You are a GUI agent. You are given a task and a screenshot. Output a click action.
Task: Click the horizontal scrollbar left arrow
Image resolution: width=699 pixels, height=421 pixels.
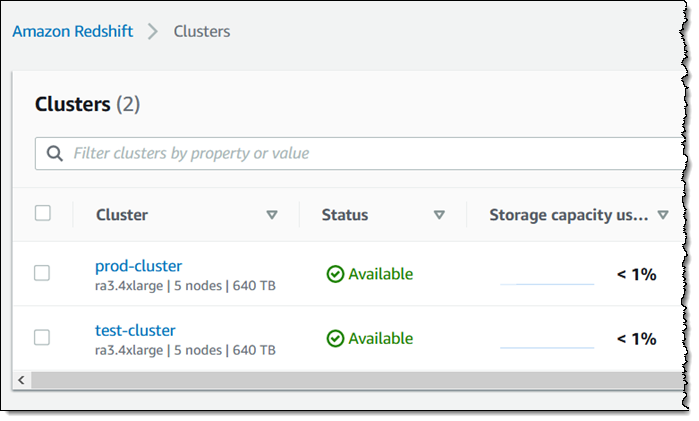coord(21,380)
